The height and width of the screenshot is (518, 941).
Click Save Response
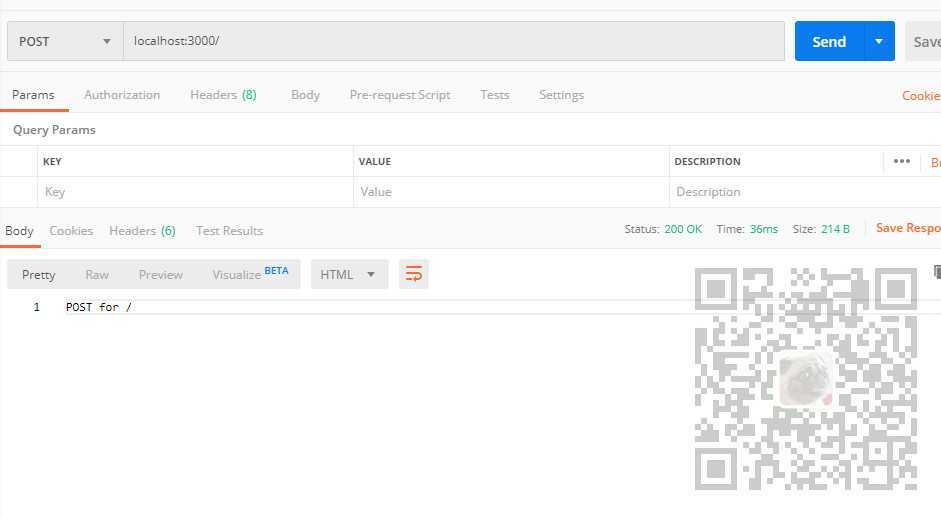click(x=908, y=228)
